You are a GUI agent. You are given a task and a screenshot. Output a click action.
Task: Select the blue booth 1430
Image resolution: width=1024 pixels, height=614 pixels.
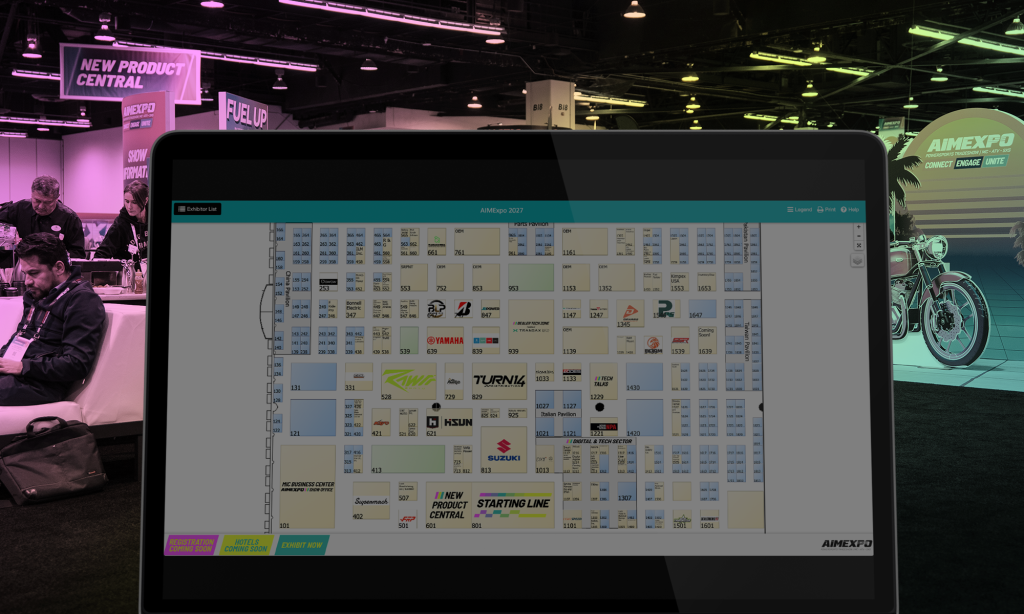[x=645, y=378]
